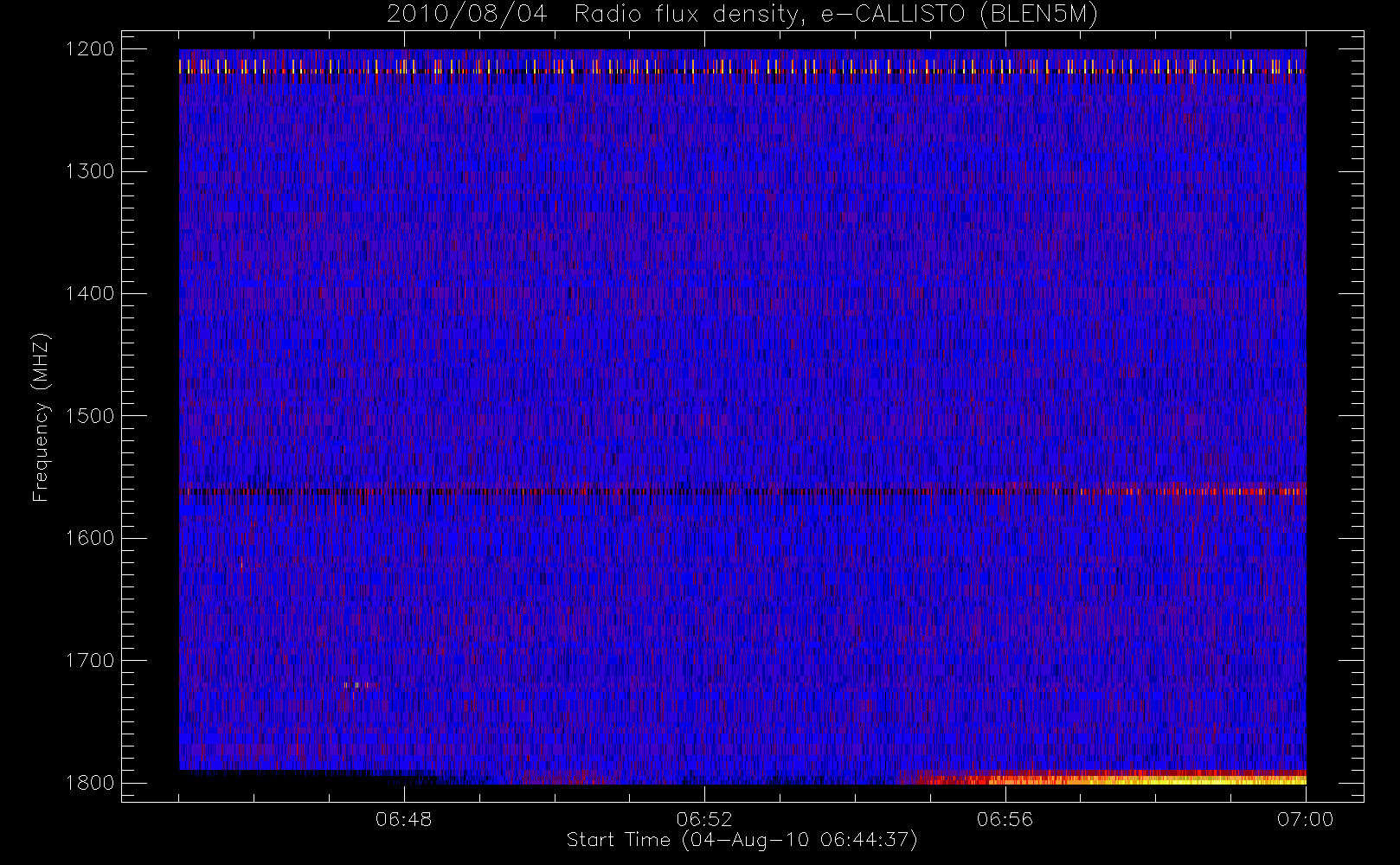Click the 07:00 time tick label
The height and width of the screenshot is (865, 1400).
click(x=1305, y=819)
